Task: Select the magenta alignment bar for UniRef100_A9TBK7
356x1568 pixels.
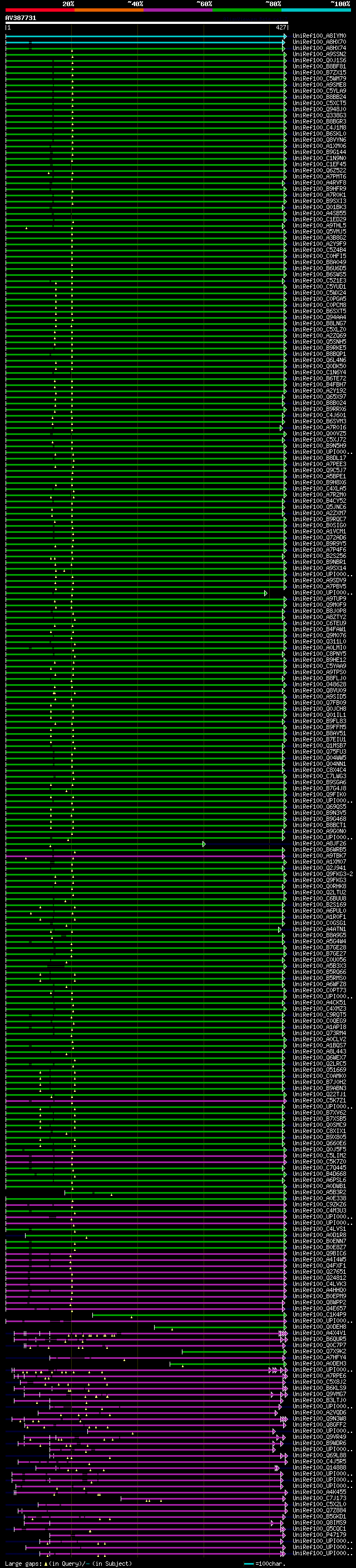Action: point(144,856)
